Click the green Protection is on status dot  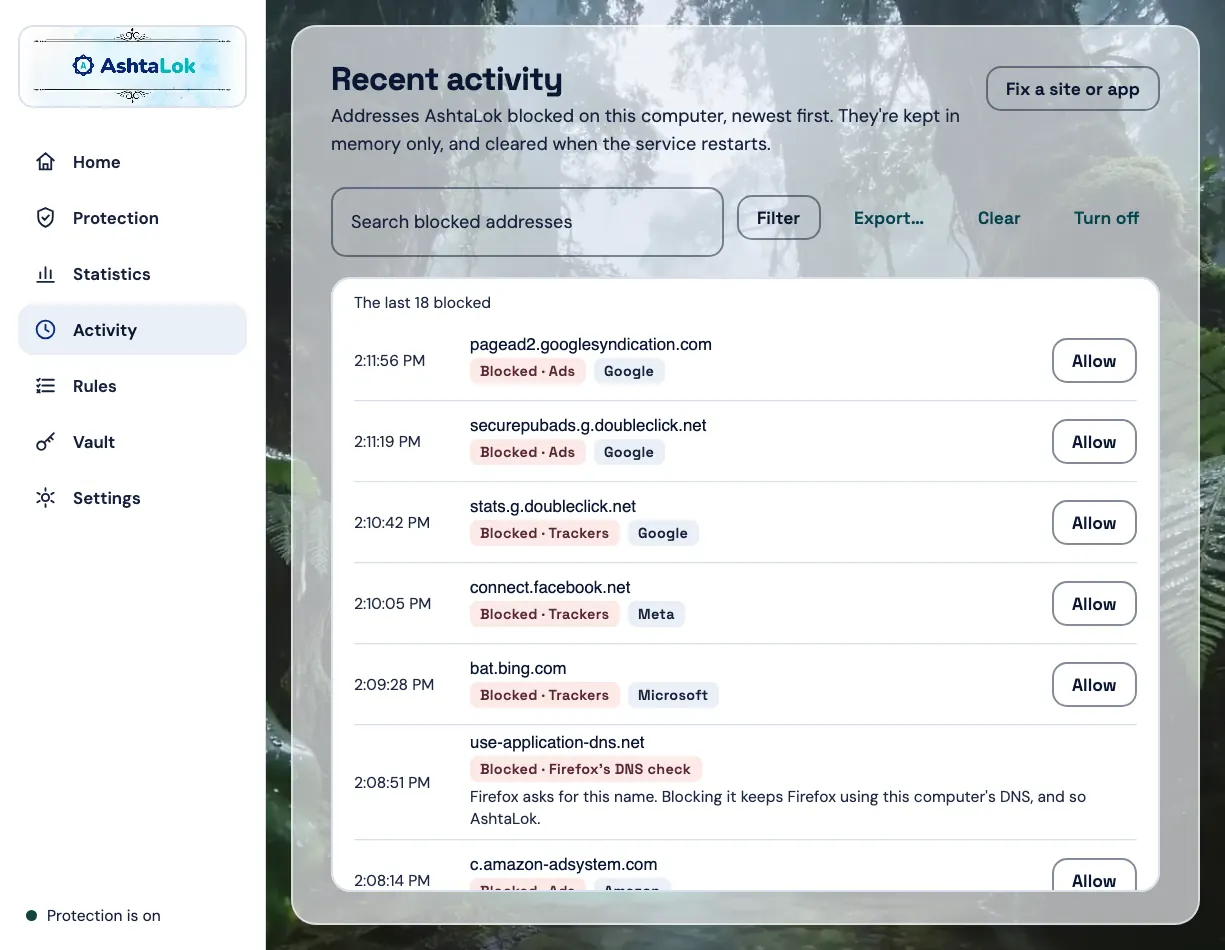point(31,916)
